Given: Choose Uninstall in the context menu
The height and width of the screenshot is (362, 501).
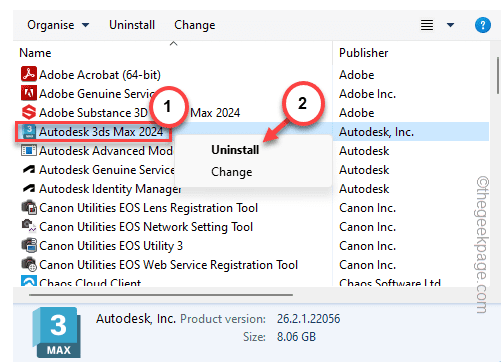Looking at the screenshot, I should (235, 150).
